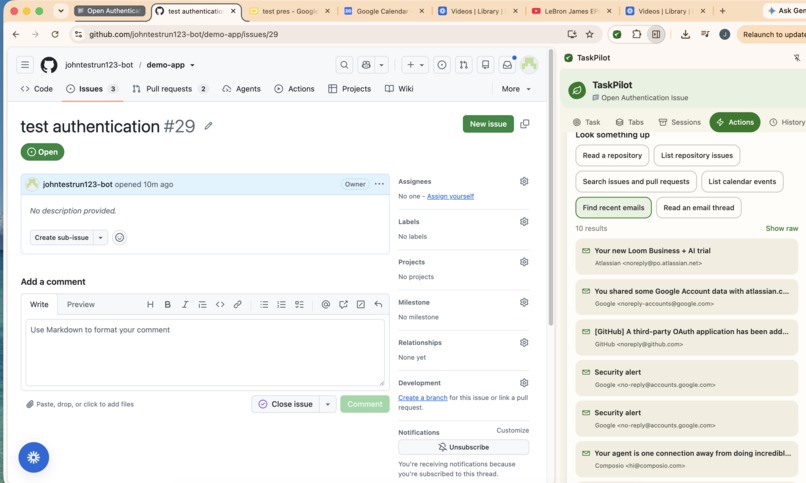This screenshot has width=806, height=483.
Task: Open GitHub home via Octocat logo
Action: click(x=49, y=65)
